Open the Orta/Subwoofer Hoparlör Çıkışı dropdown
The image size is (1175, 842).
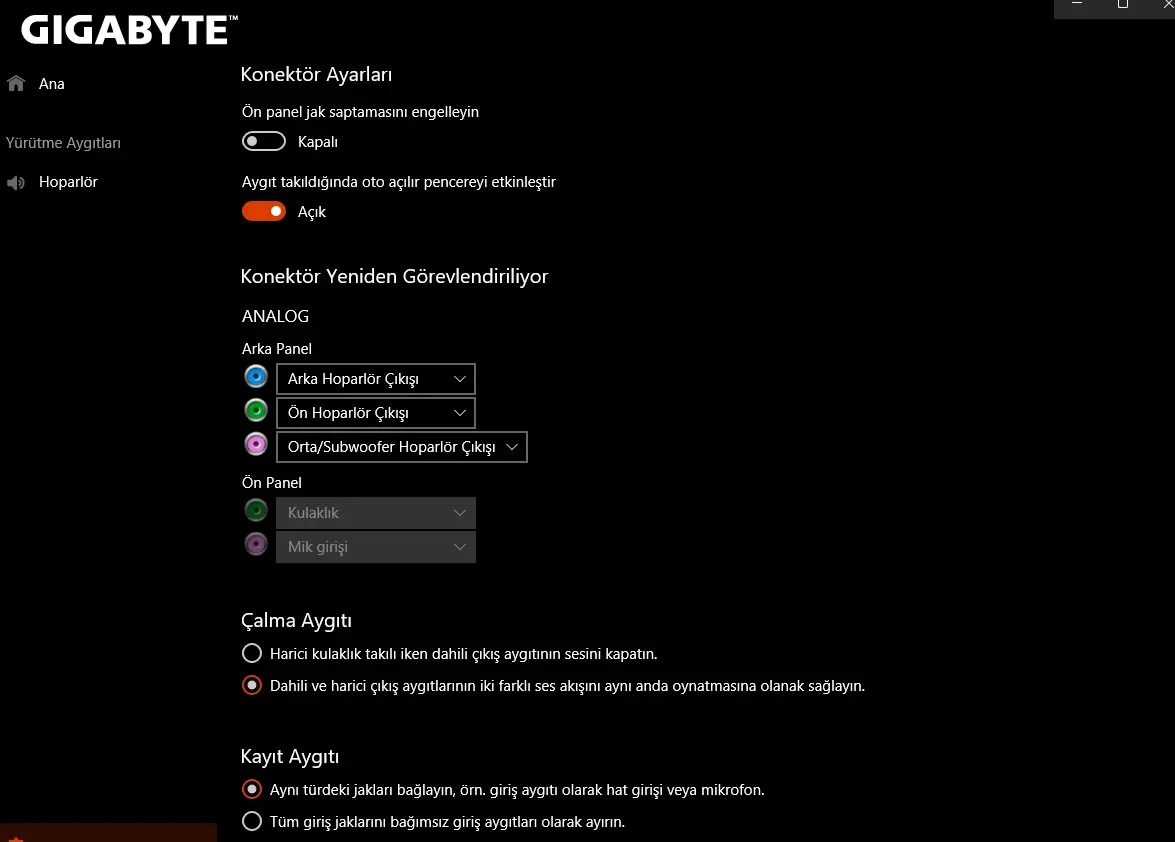pos(402,447)
